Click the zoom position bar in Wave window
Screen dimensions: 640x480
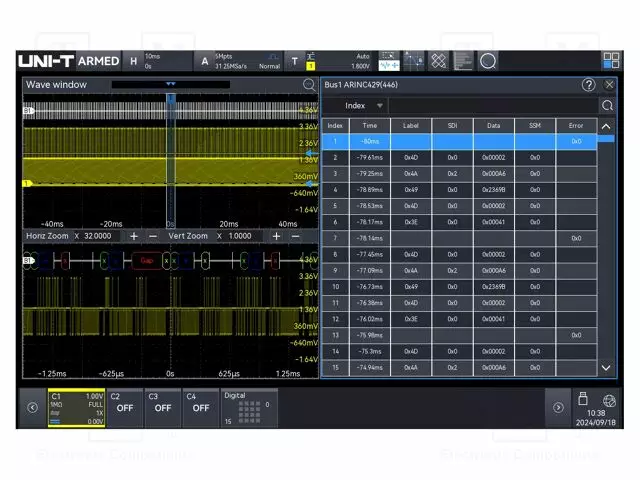(171, 86)
